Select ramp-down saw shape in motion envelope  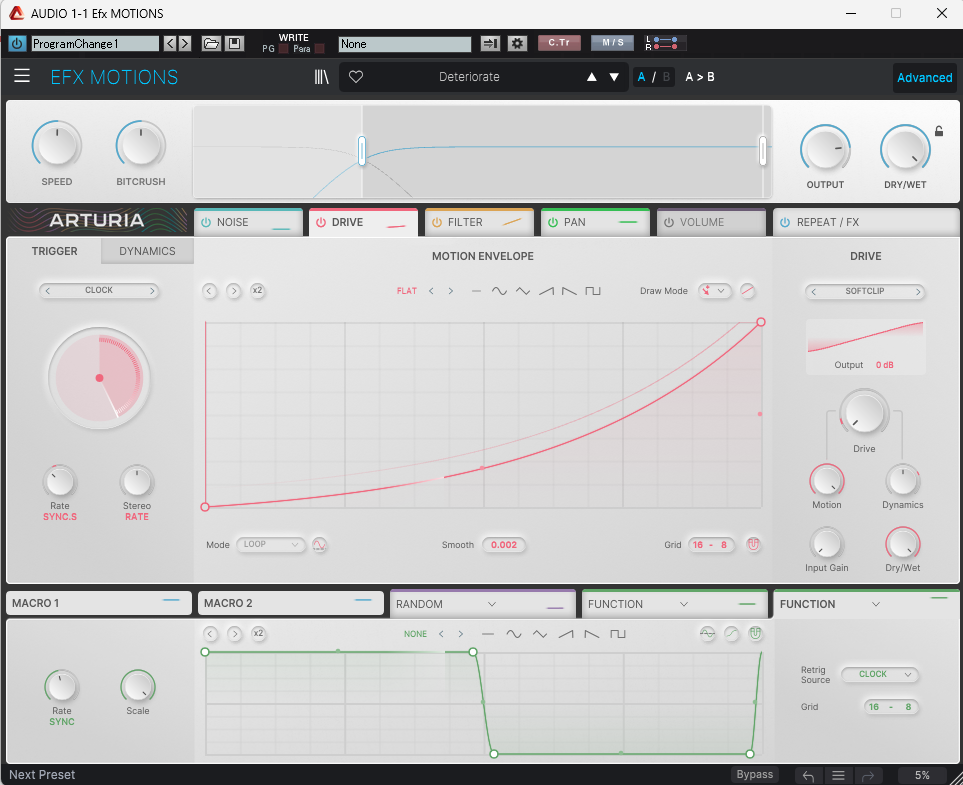(569, 291)
